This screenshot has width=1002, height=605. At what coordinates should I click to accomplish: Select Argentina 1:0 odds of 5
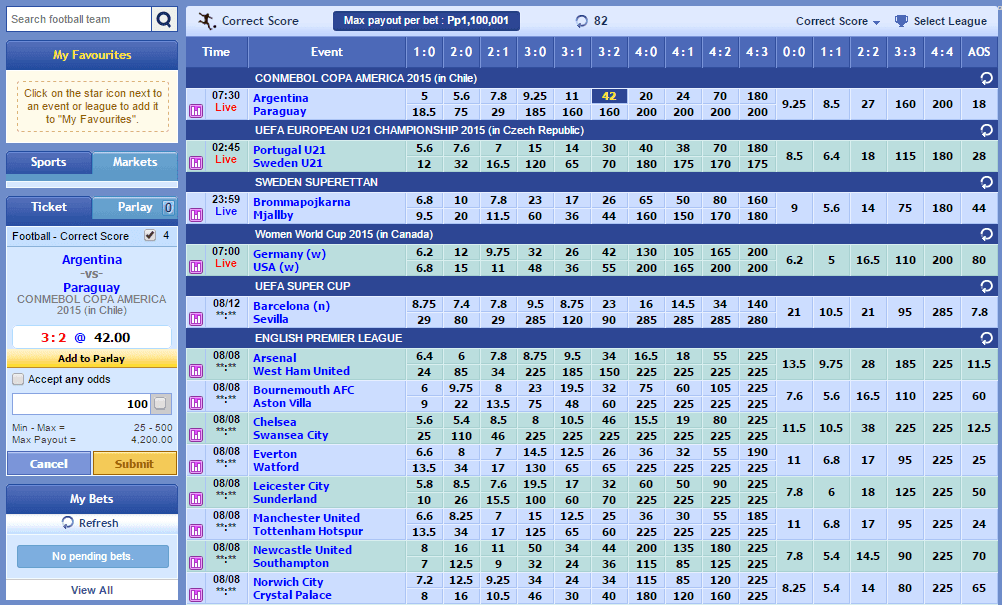424,96
